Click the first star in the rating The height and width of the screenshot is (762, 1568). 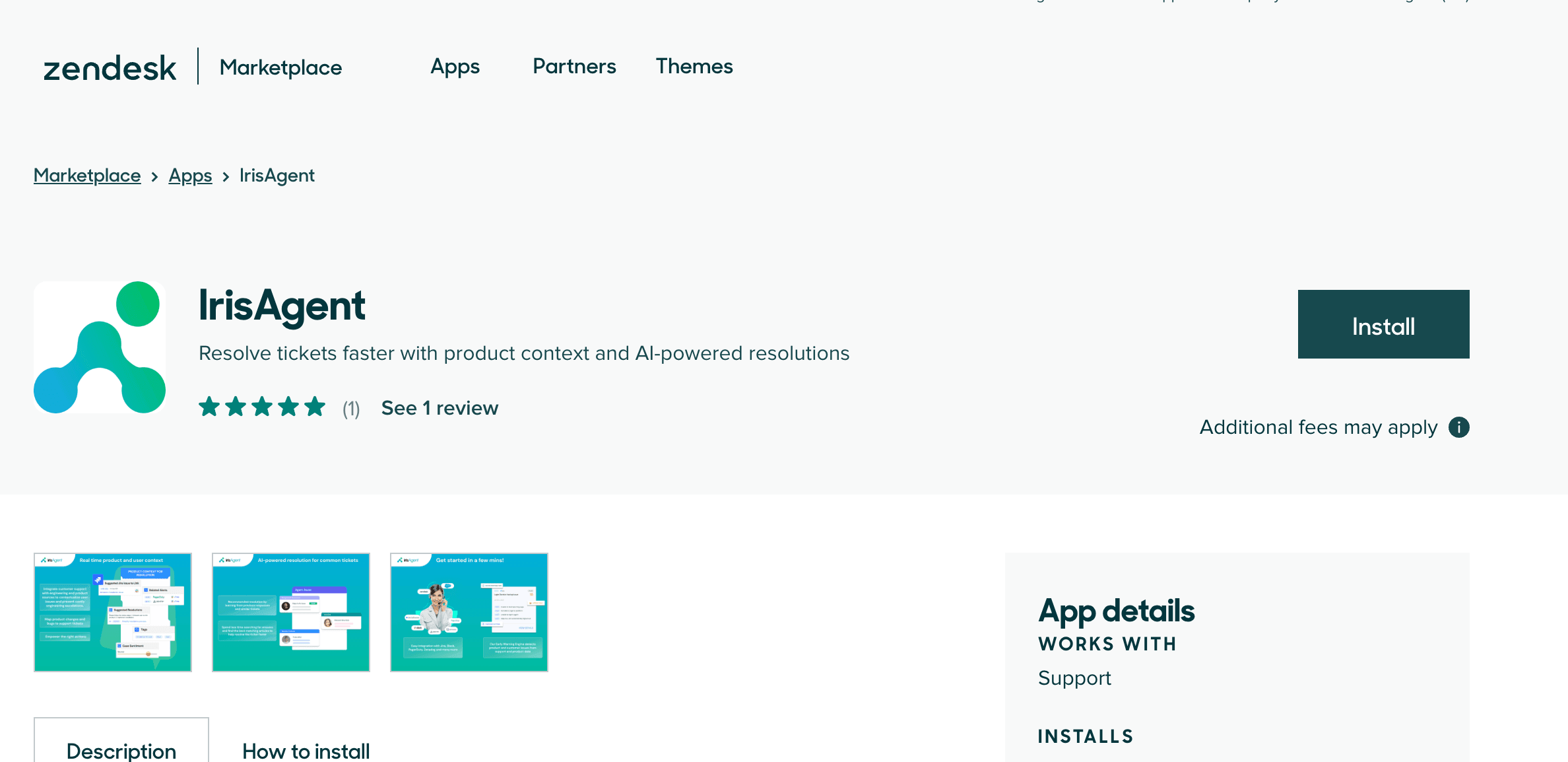tap(209, 407)
